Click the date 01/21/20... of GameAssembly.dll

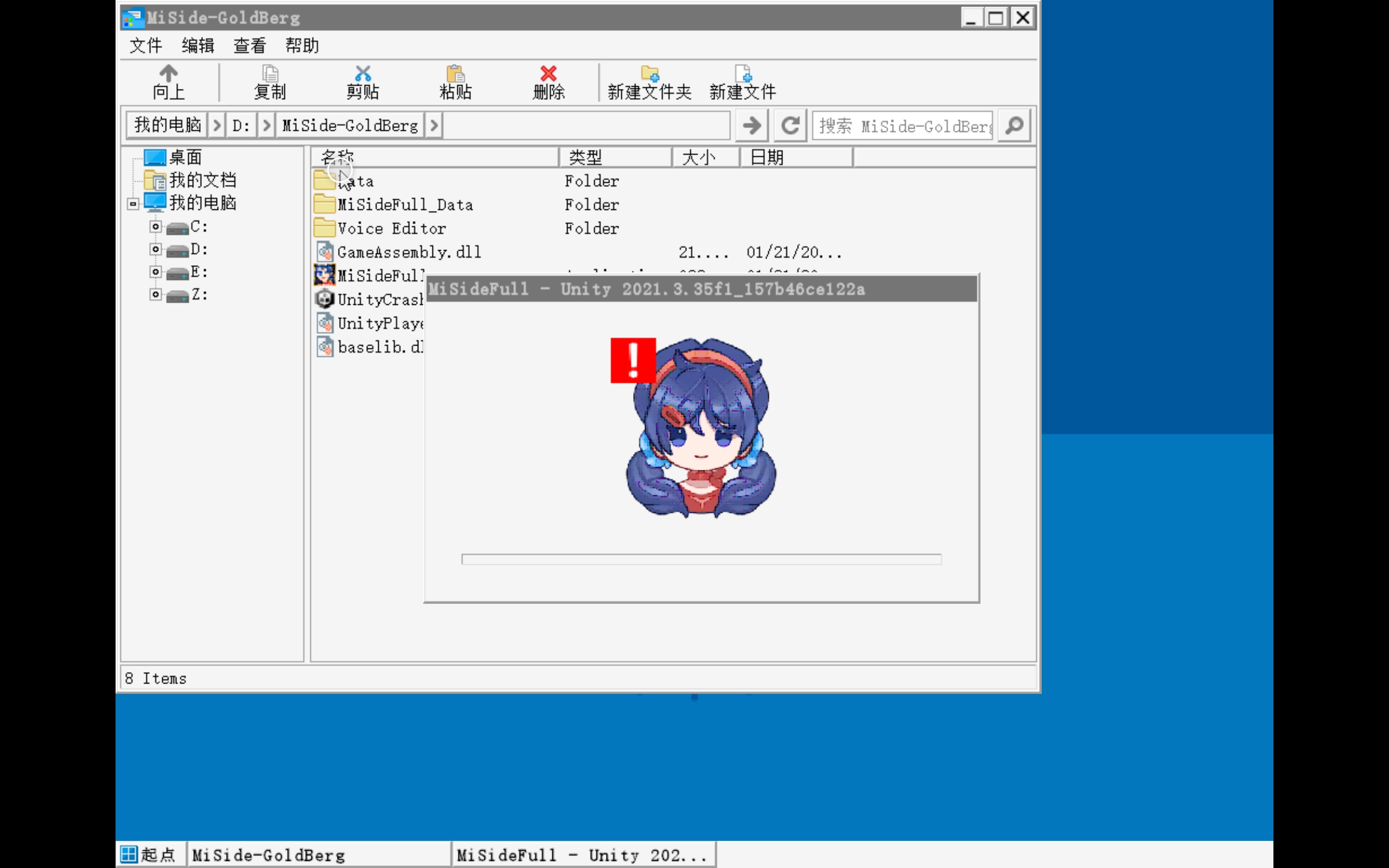tap(794, 252)
